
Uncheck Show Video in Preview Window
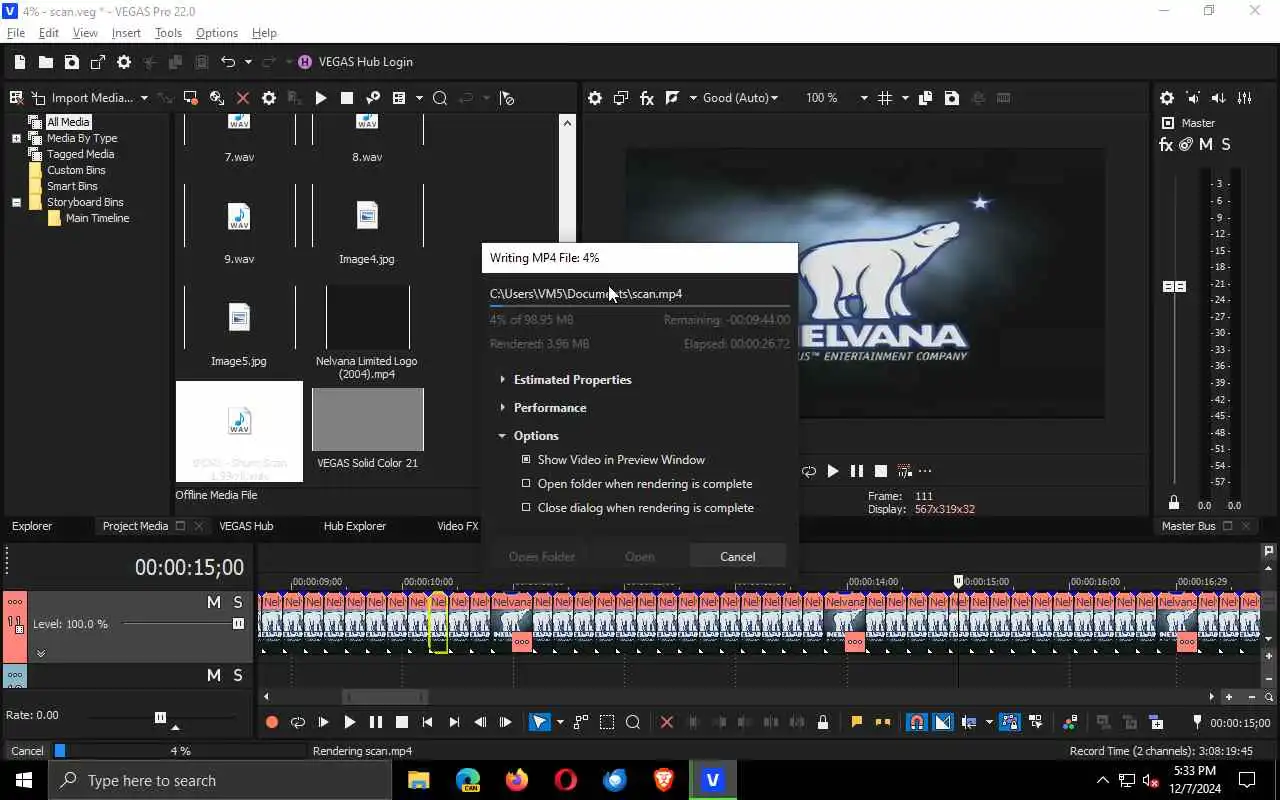[x=526, y=460]
